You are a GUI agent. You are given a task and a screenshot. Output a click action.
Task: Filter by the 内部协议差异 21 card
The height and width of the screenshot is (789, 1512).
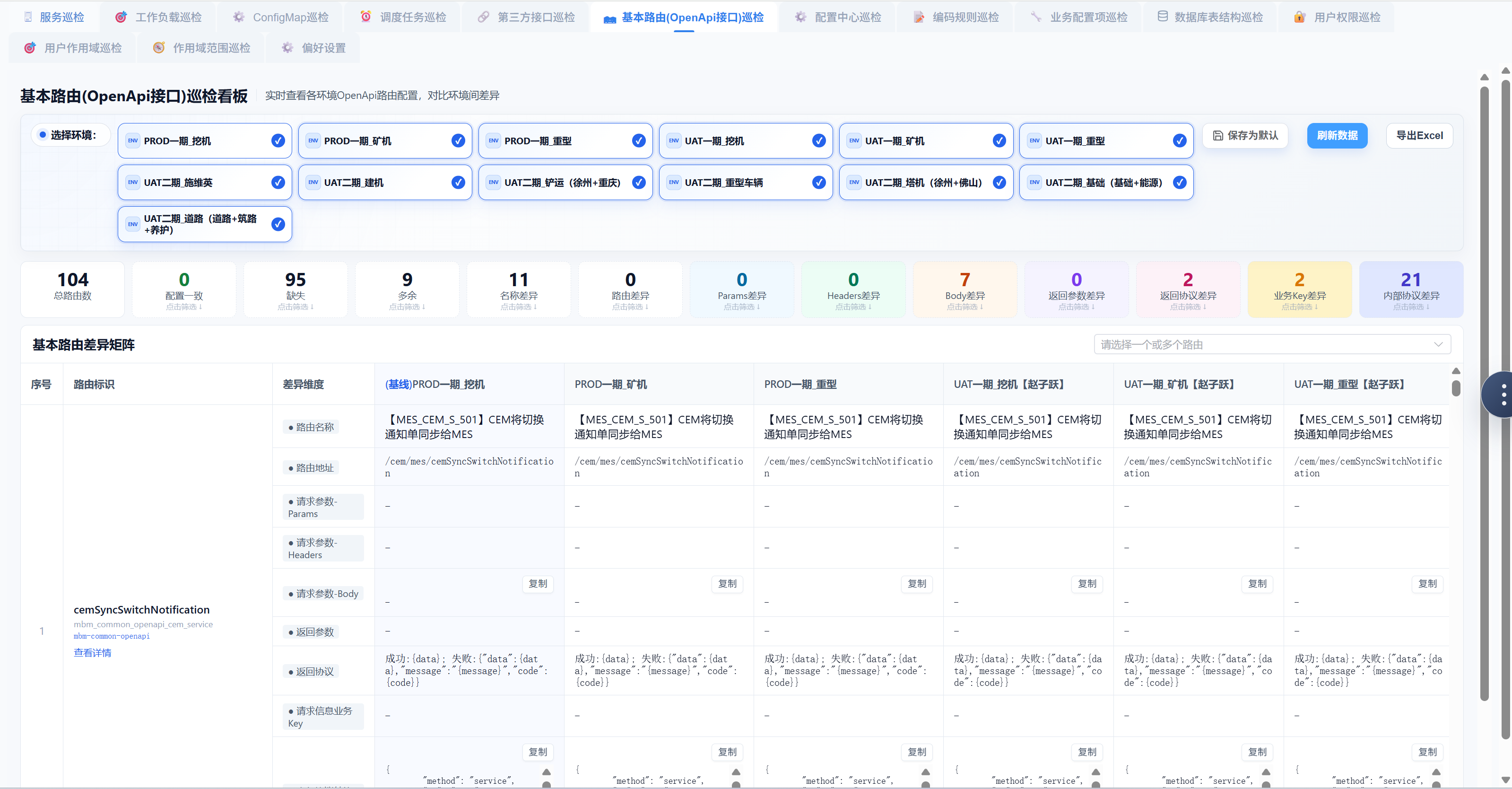pos(1411,289)
